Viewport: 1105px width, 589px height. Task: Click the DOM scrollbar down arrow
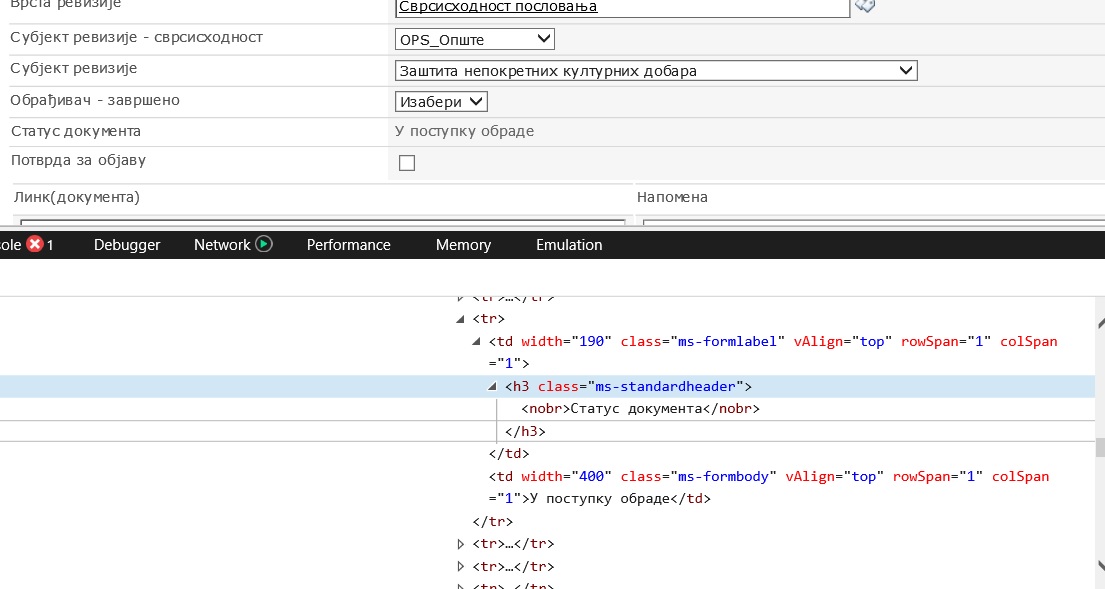coord(1101,566)
